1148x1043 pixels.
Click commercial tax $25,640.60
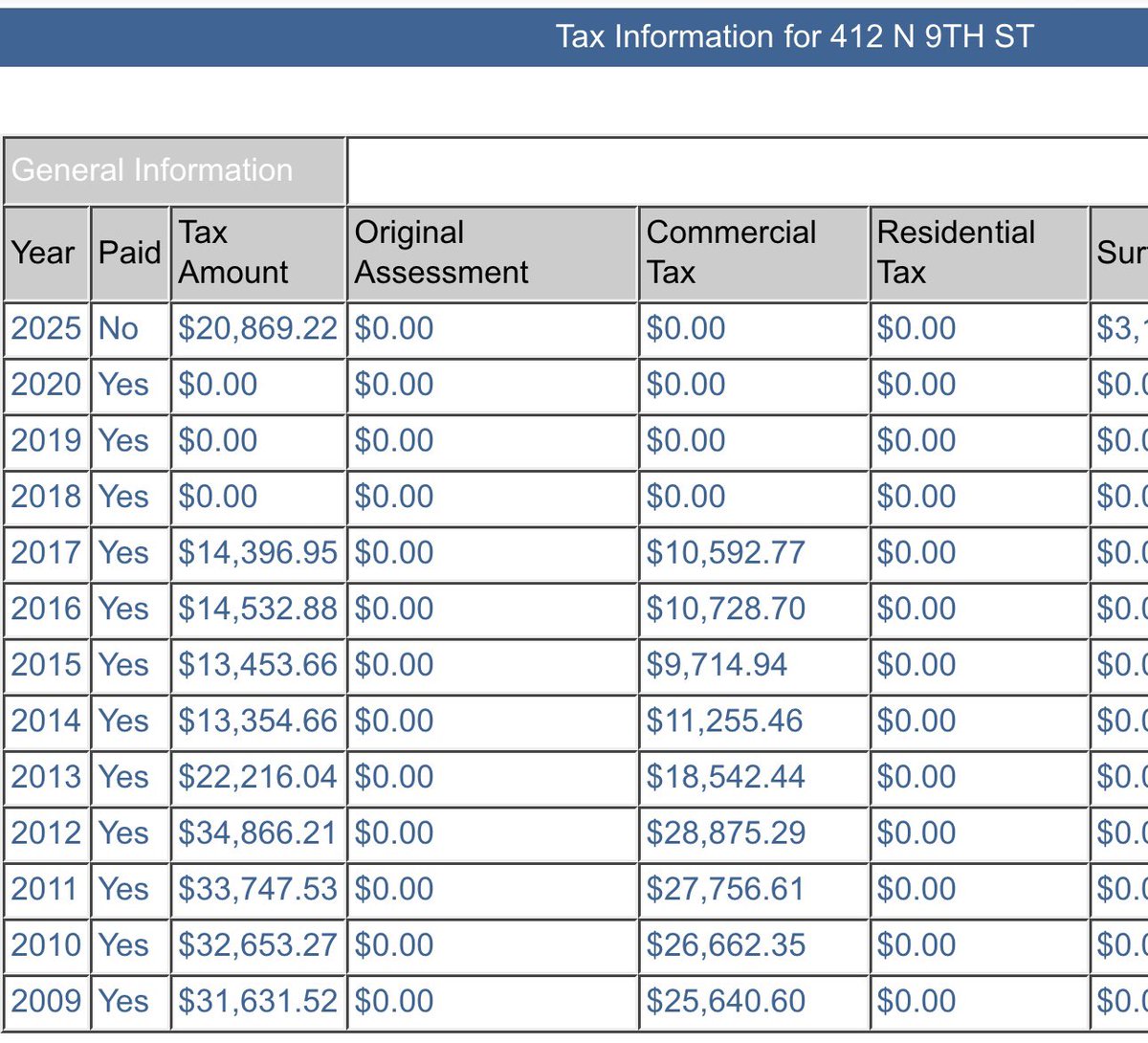coord(726,1001)
